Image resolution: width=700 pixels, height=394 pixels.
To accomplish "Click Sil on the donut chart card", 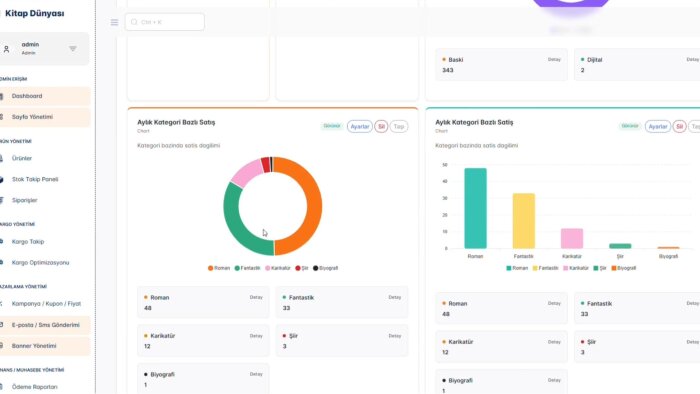I will pyautogui.click(x=381, y=127).
